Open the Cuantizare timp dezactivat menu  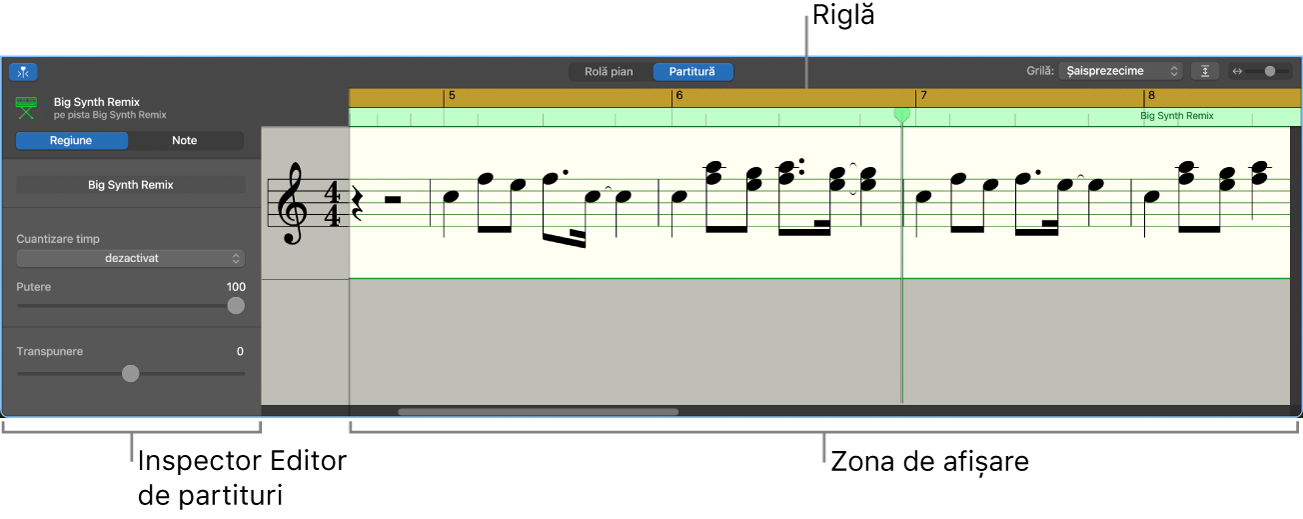coord(131,258)
